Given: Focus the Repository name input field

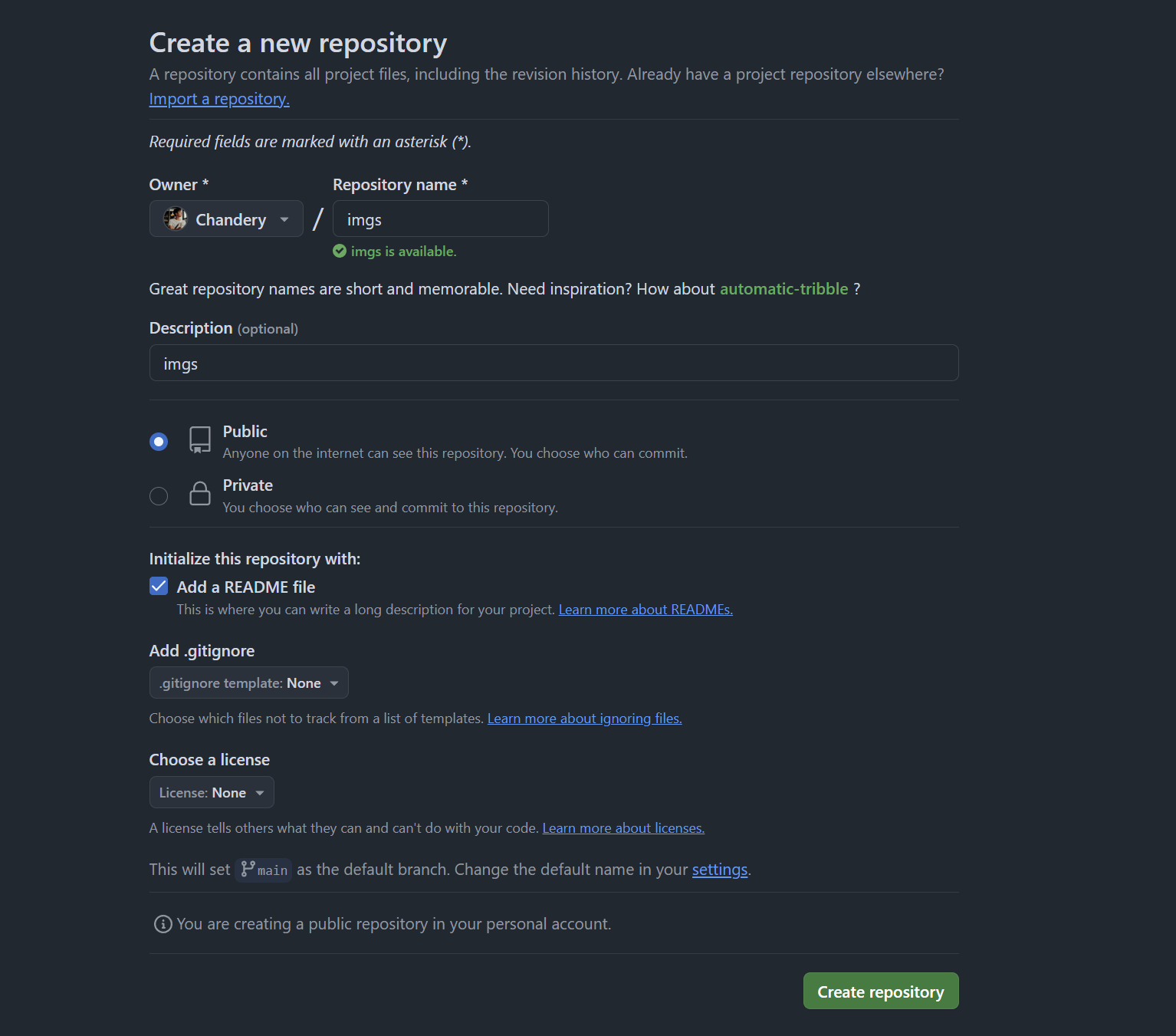Looking at the screenshot, I should pos(441,219).
